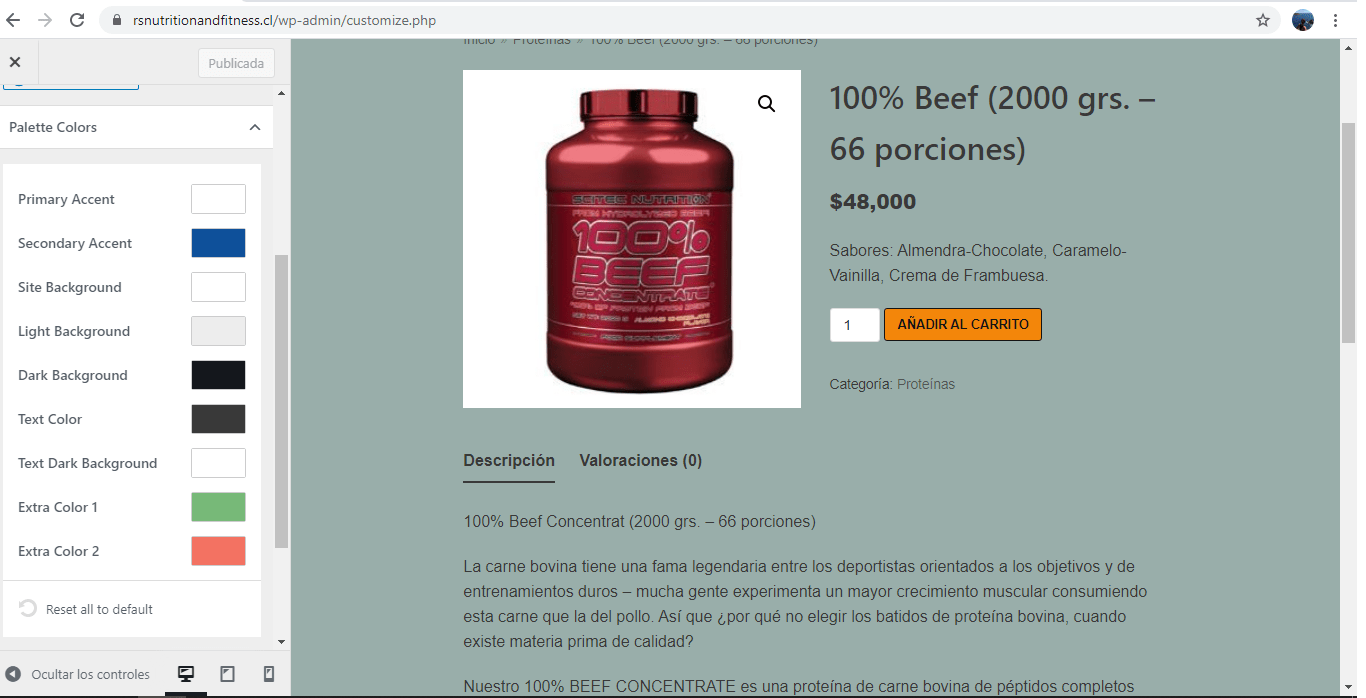Viewport: 1366px width, 698px height.
Task: Open the Chrome three-dot menu
Action: [x=1335, y=20]
